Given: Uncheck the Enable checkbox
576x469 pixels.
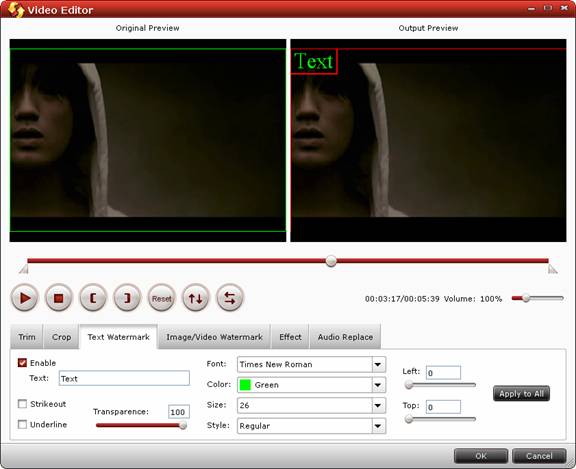Looking at the screenshot, I should [22, 363].
